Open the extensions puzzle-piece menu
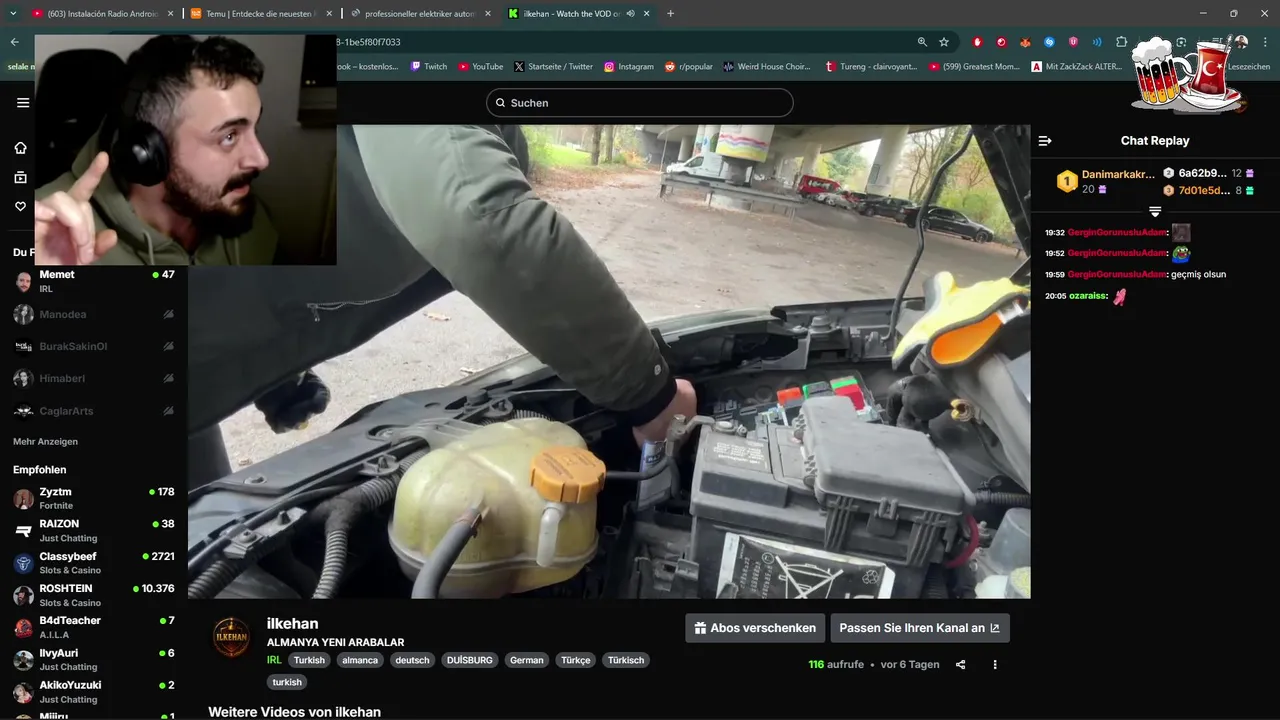1280x720 pixels. tap(1121, 42)
